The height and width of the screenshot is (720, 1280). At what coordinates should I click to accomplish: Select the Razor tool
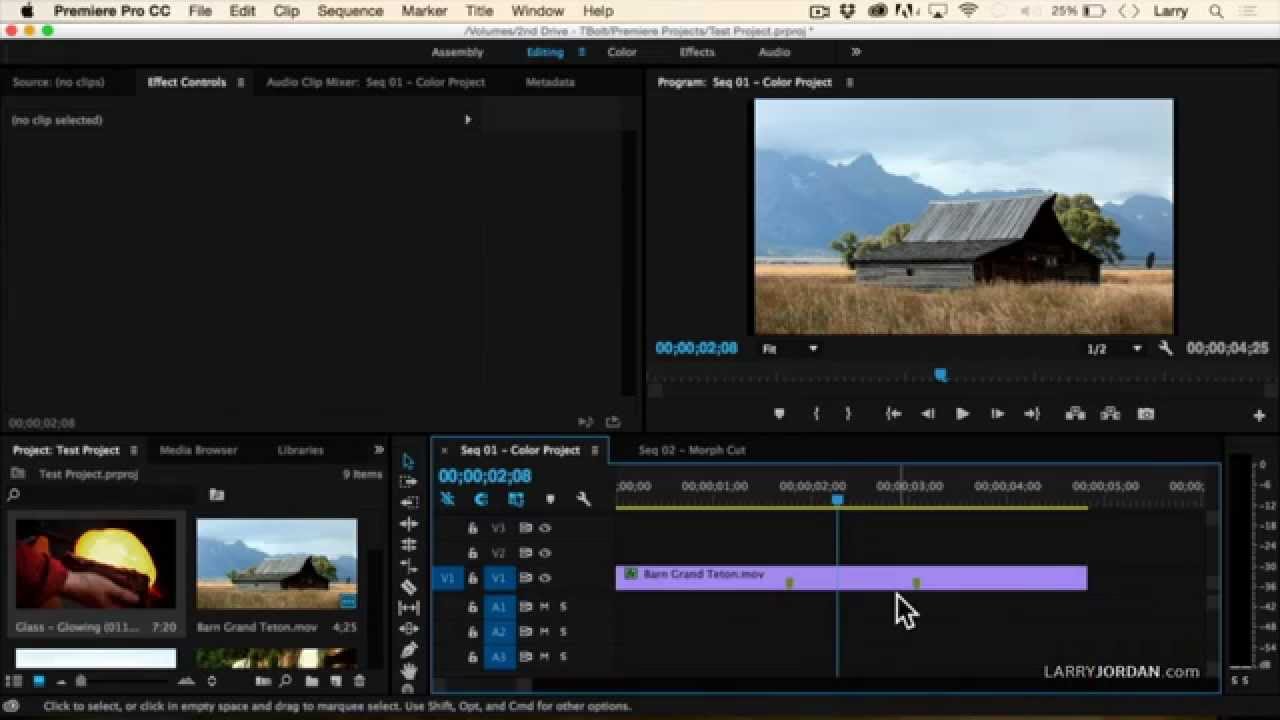coord(408,587)
